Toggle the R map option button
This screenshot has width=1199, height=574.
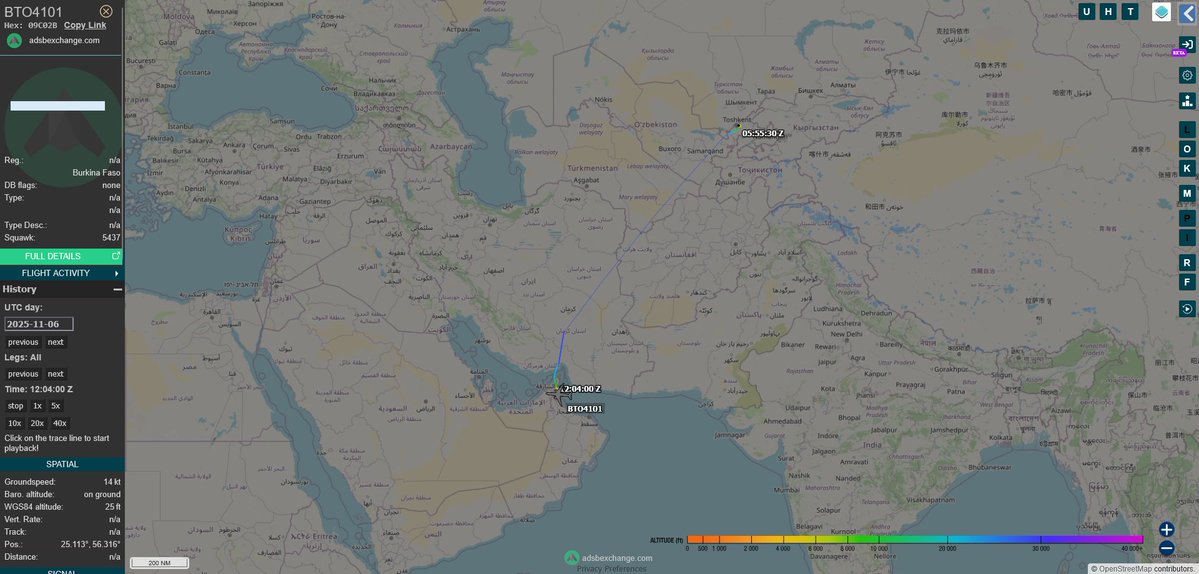pos(1187,263)
